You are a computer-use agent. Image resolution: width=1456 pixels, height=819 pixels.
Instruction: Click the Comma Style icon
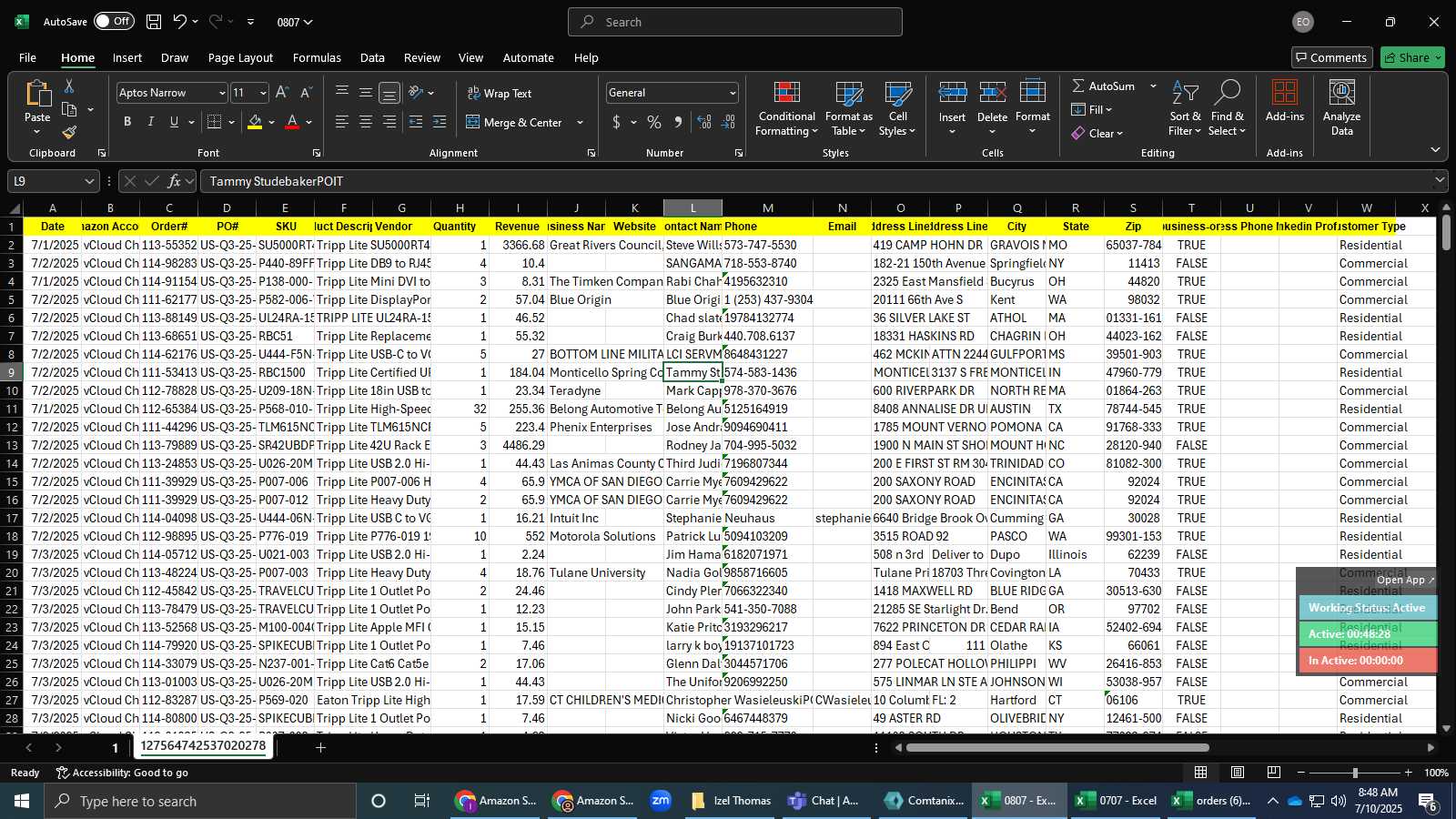click(678, 122)
